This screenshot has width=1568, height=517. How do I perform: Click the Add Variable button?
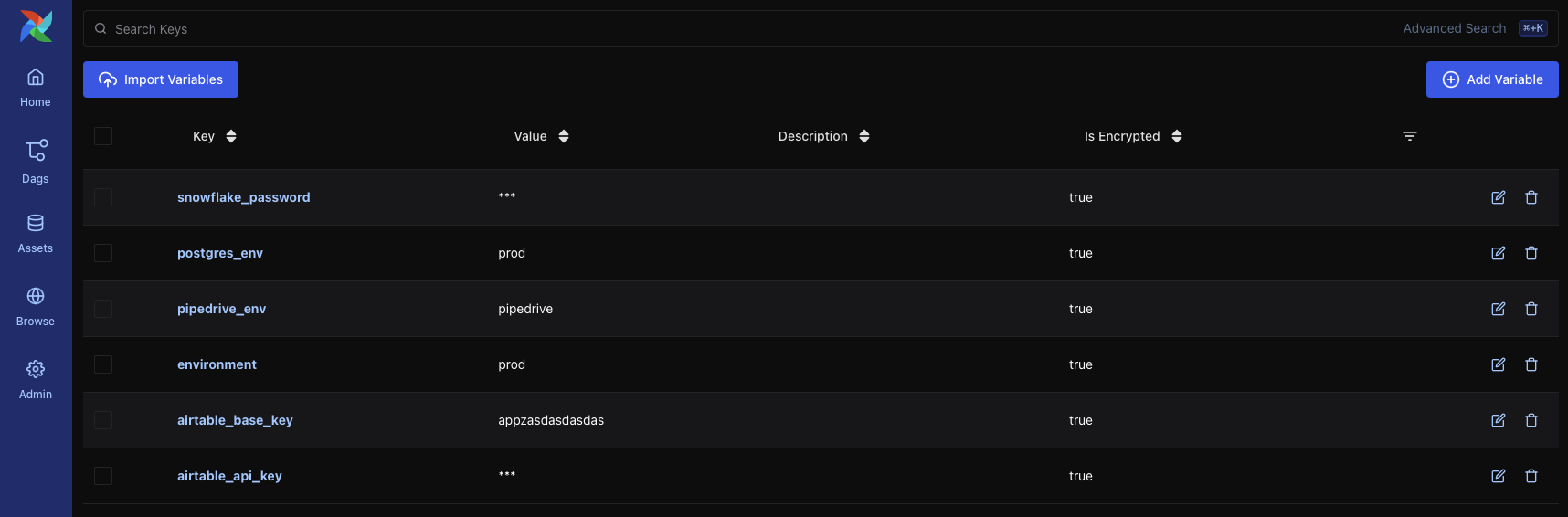point(1491,79)
